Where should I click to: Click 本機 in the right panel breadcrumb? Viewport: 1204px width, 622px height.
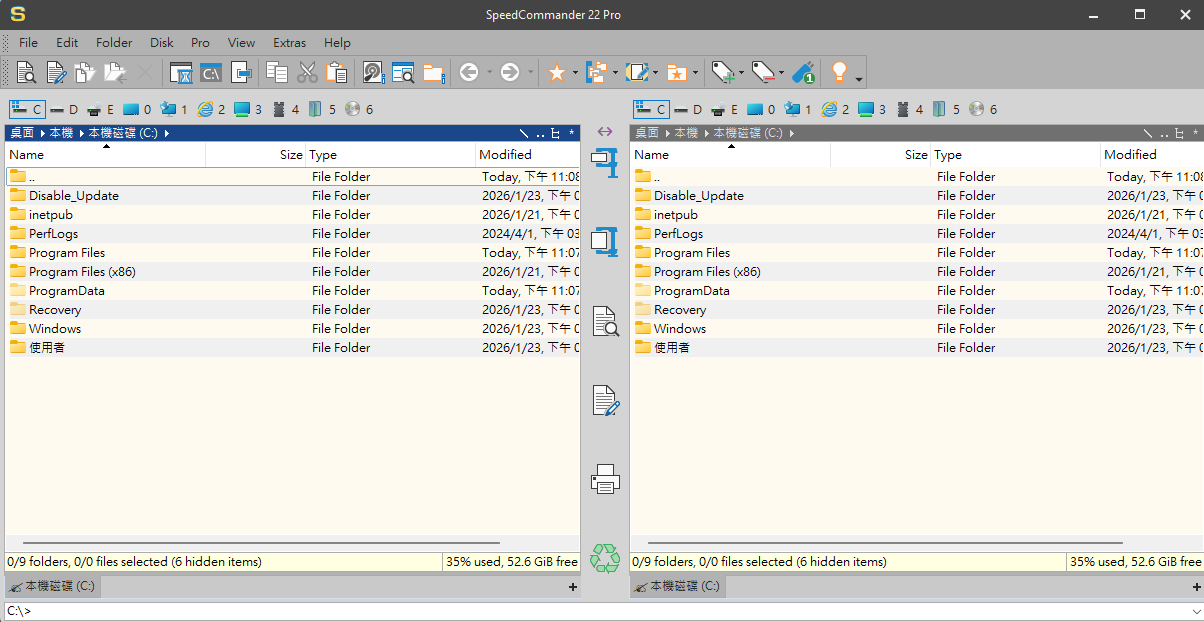click(686, 132)
